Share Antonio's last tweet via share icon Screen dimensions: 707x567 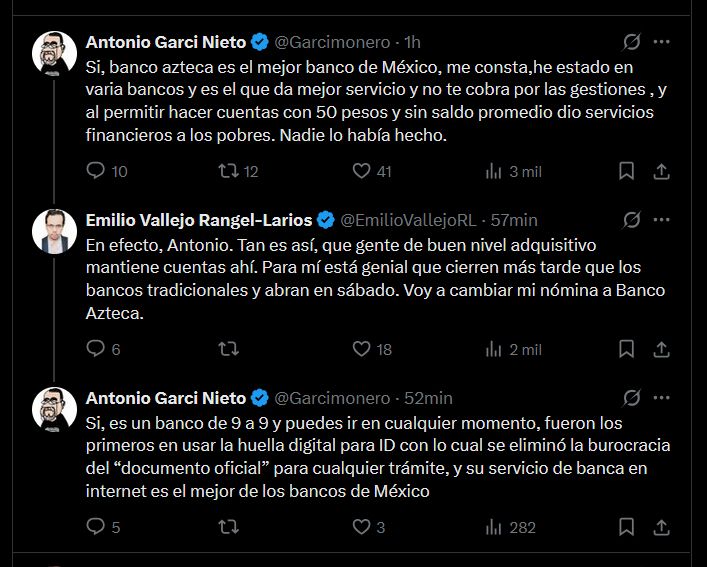(x=660, y=527)
